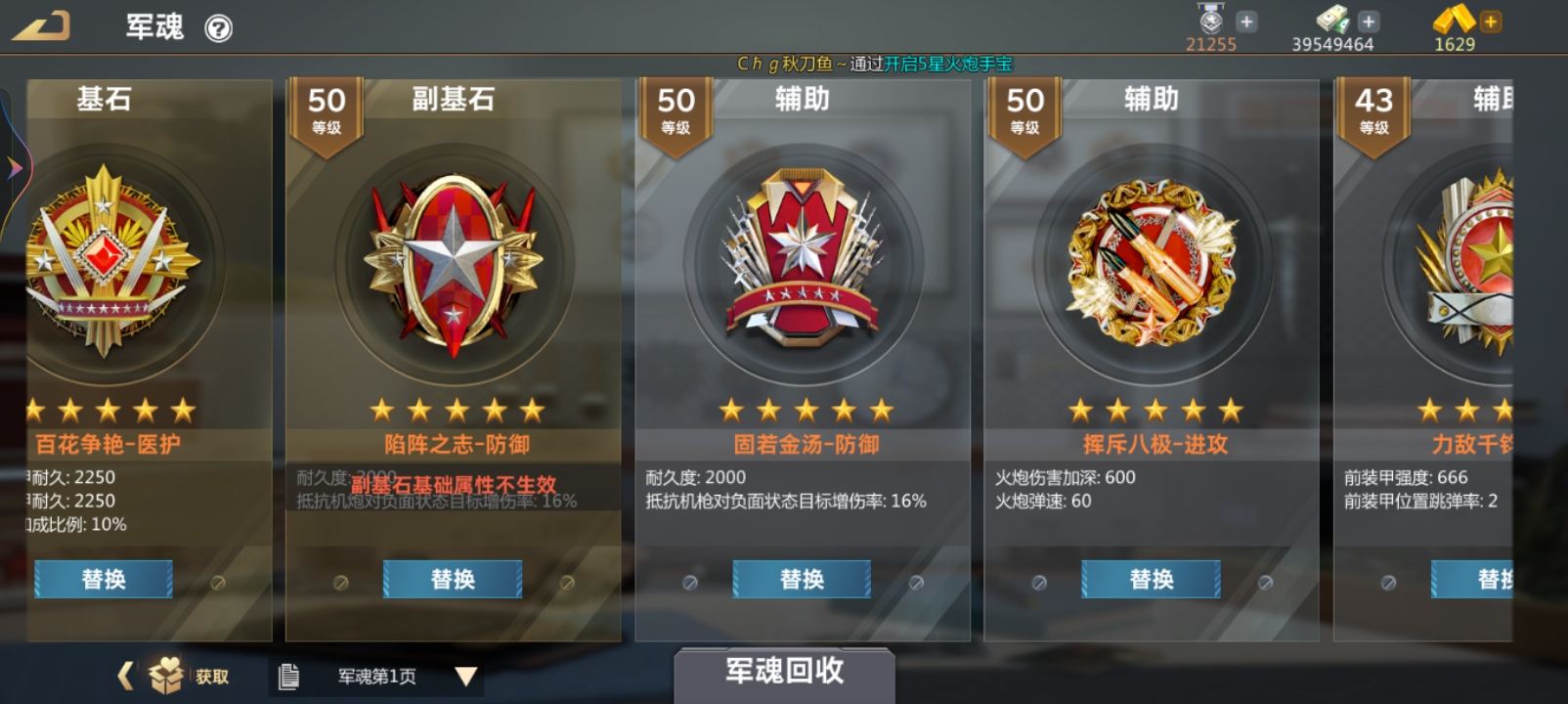Click the document page icon beside 军魂第1页

[x=288, y=676]
